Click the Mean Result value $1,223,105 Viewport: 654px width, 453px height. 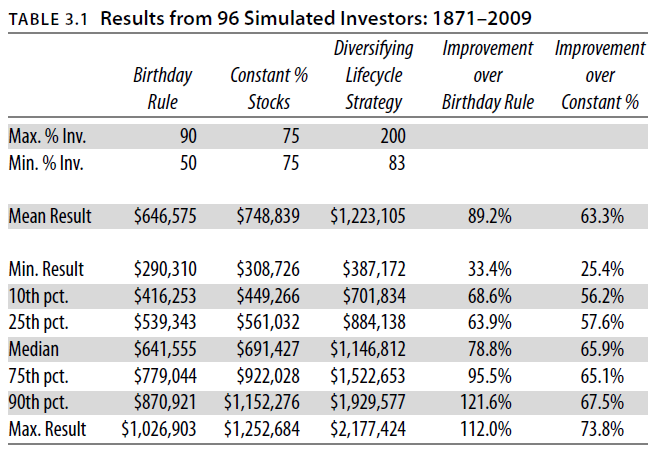364,215
